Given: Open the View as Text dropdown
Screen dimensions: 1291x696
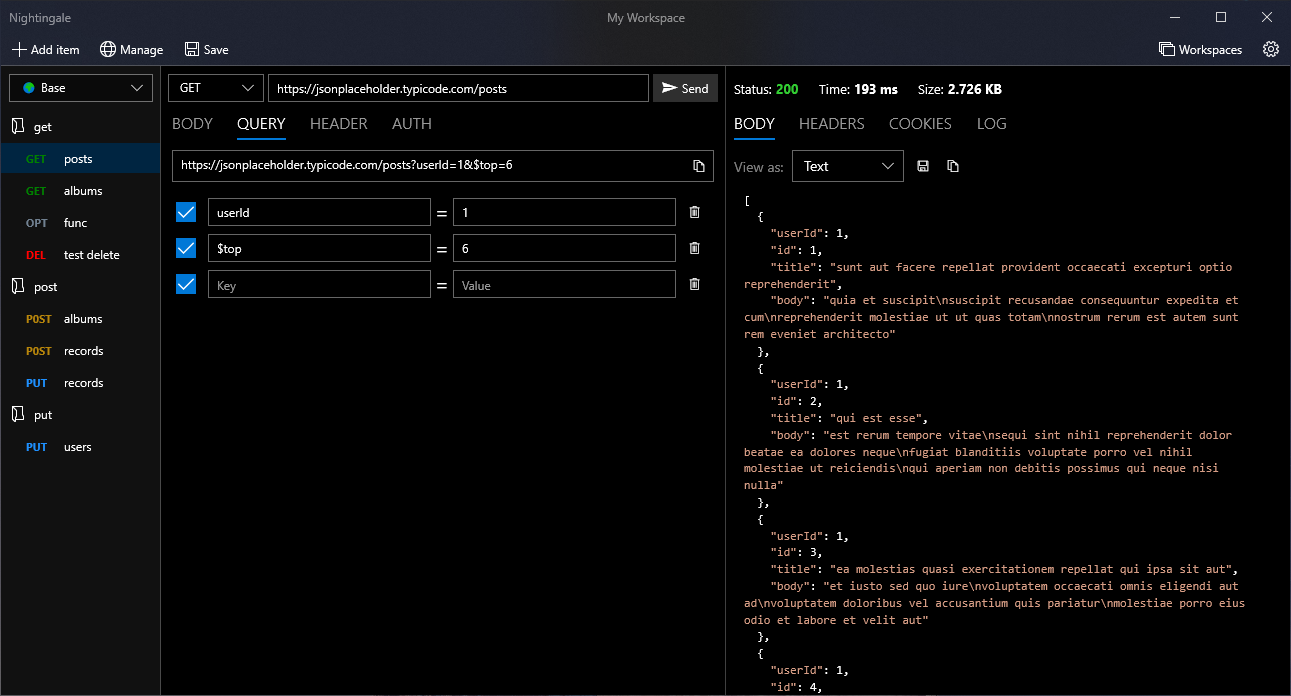Looking at the screenshot, I should click(x=847, y=166).
